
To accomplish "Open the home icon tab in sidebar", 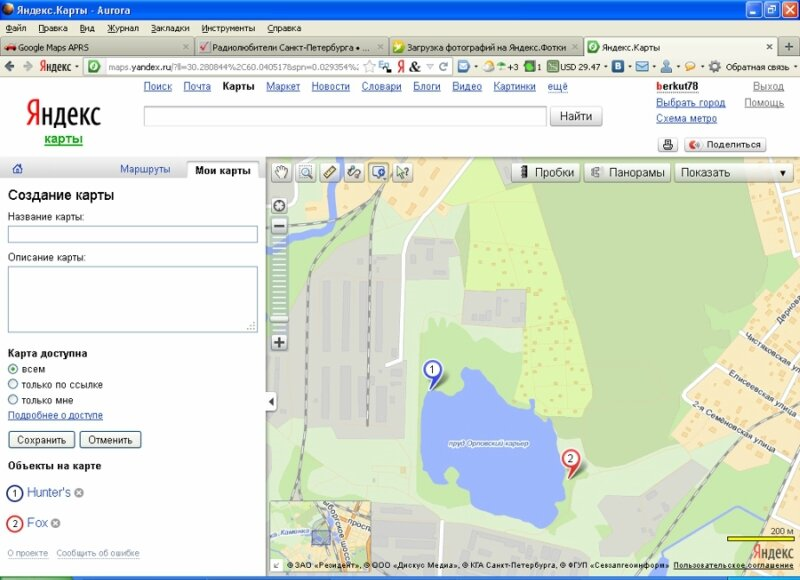I will (x=18, y=169).
